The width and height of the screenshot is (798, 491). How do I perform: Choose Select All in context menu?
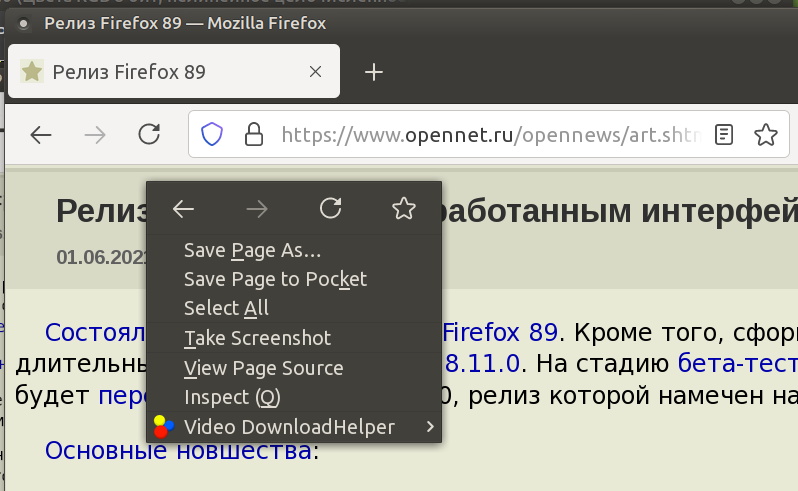pos(294,308)
